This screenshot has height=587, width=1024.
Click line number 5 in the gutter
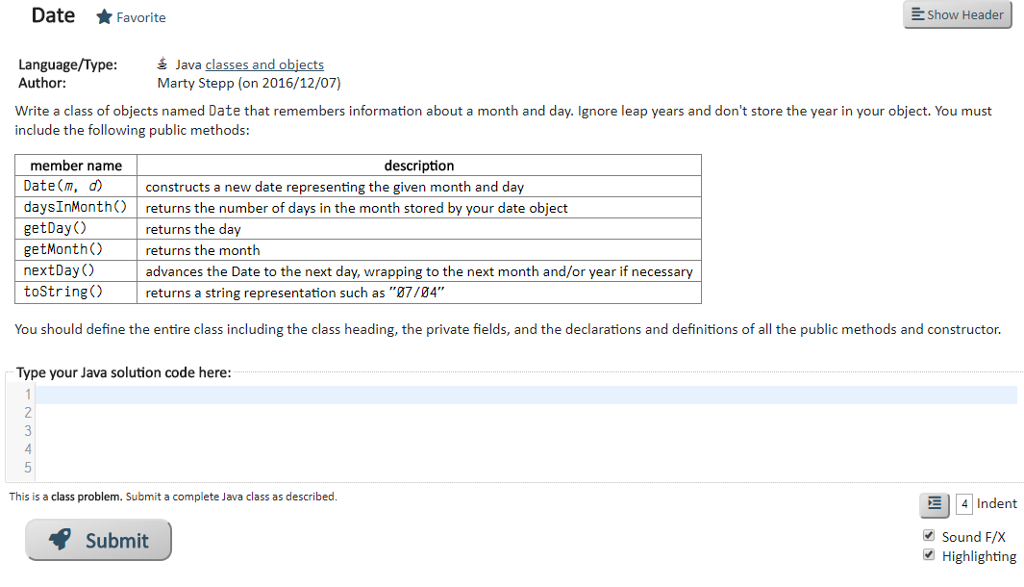[x=26, y=467]
